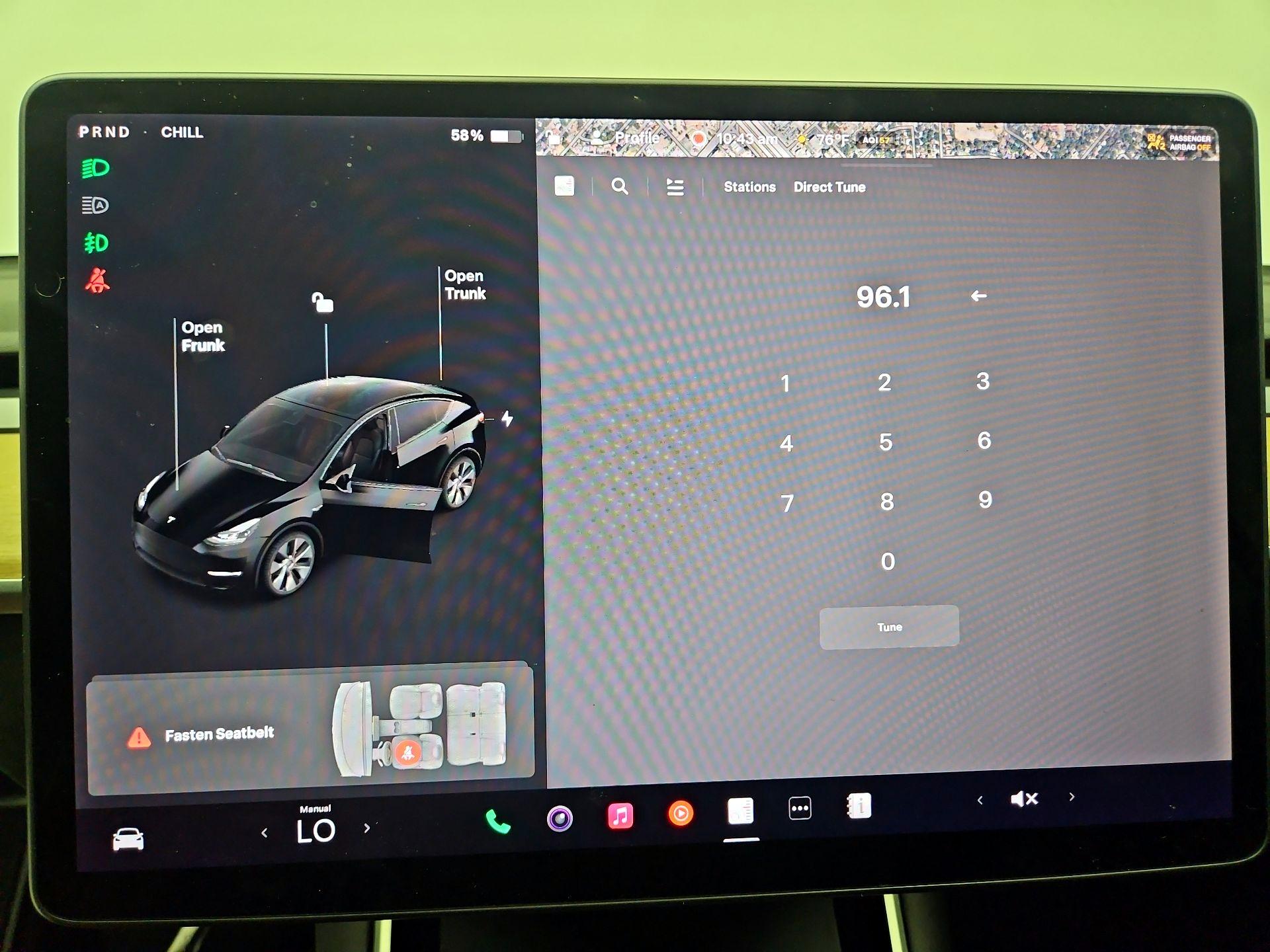The height and width of the screenshot is (952, 1270).
Task: Launch Apple Music from the dock
Action: coord(620,815)
